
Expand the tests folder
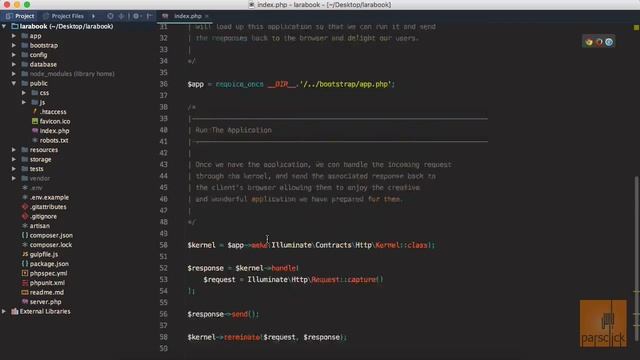(x=14, y=169)
